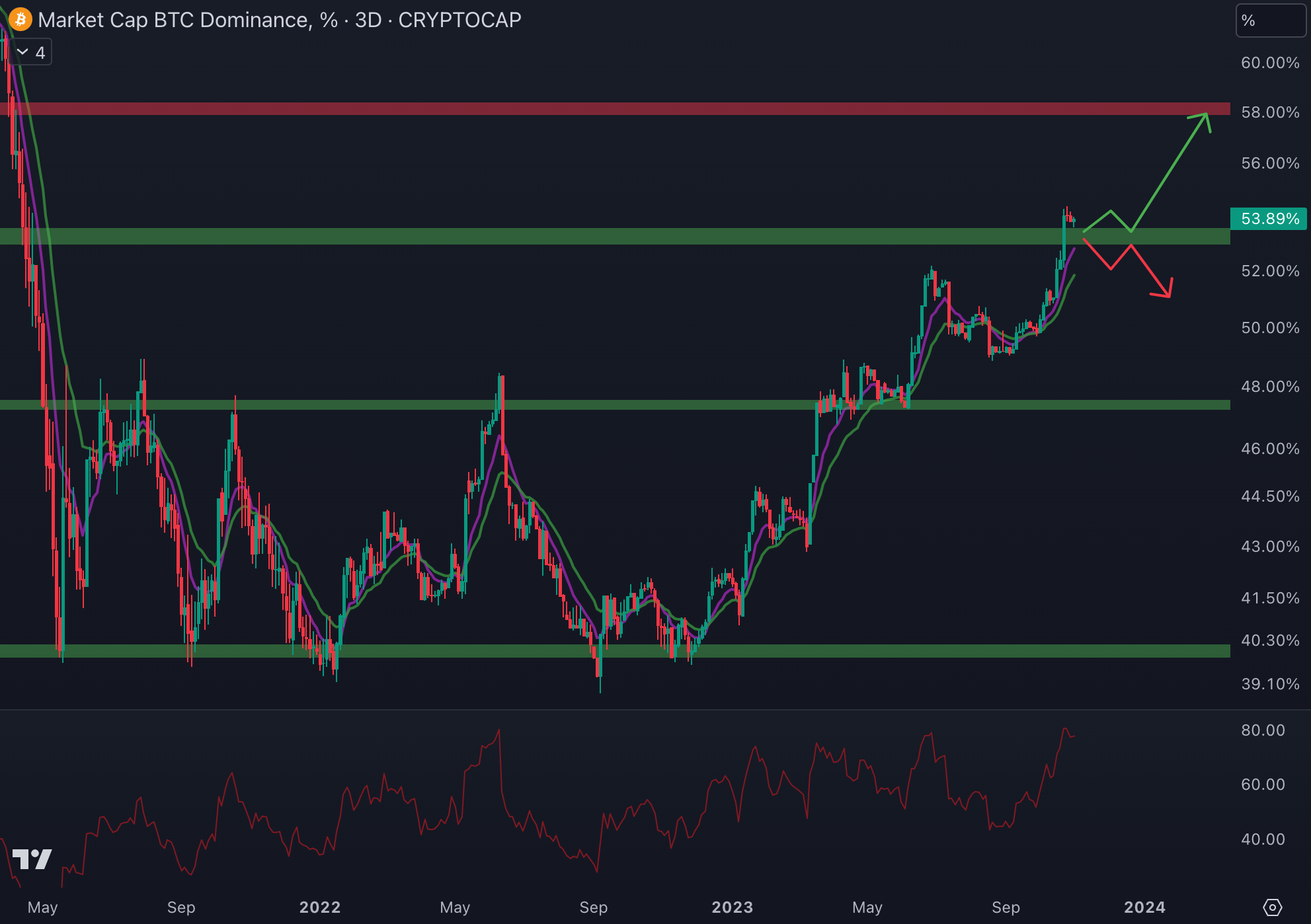The image size is (1311, 924).
Task: Open chart settings gear icon
Action: pos(1272,907)
